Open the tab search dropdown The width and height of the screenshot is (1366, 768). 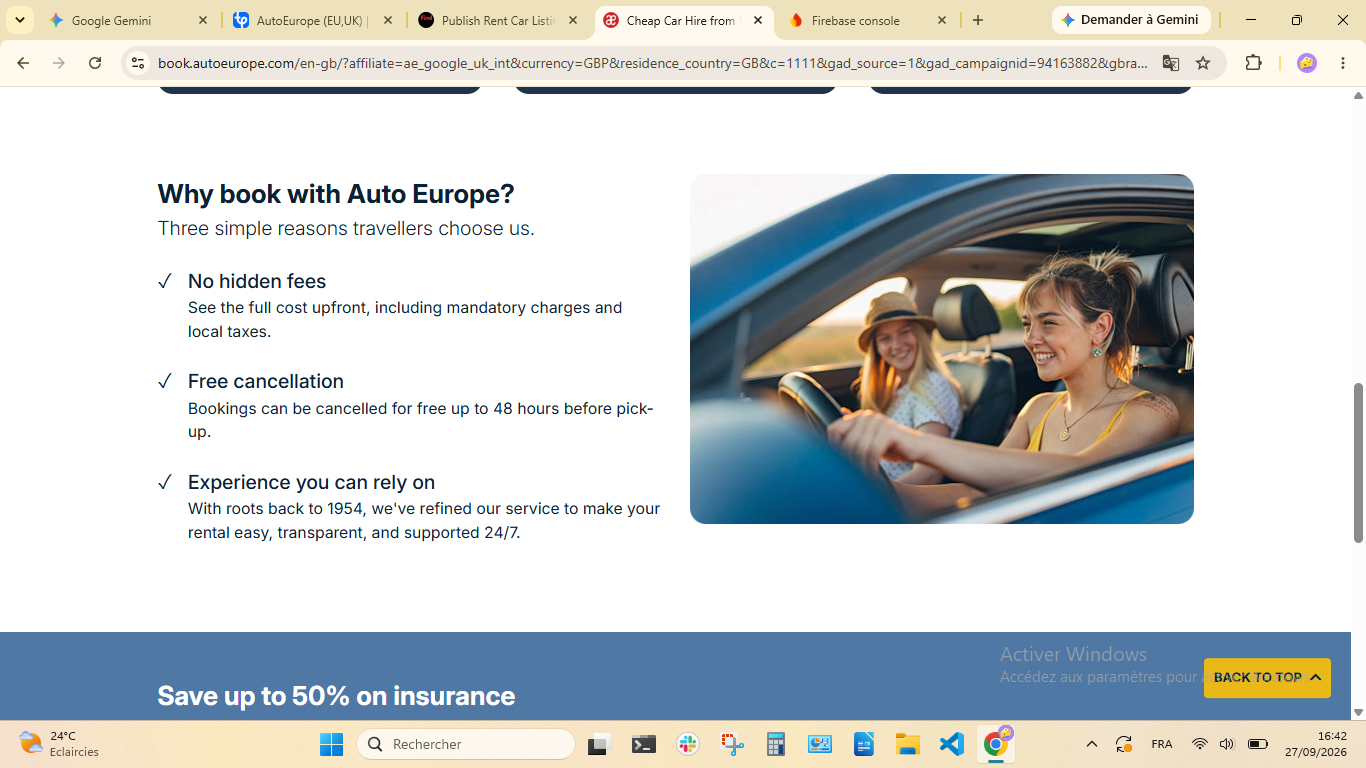pos(20,20)
